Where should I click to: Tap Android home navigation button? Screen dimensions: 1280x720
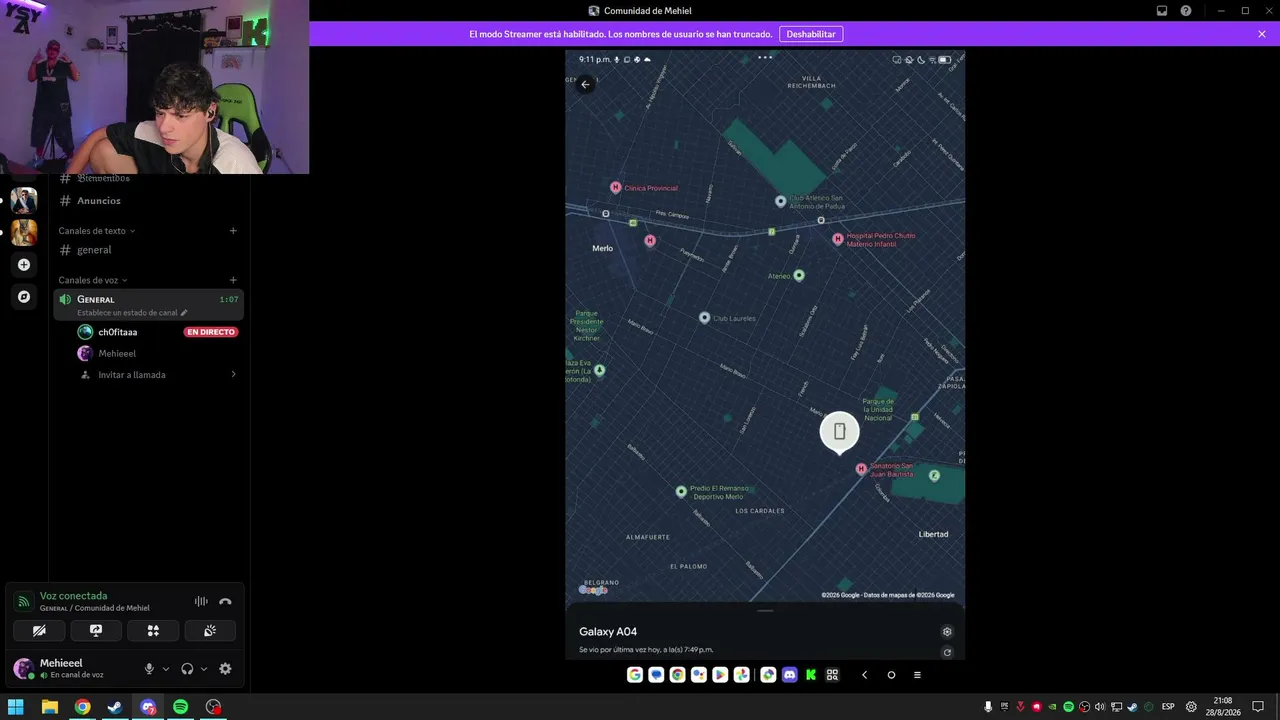[x=891, y=675]
